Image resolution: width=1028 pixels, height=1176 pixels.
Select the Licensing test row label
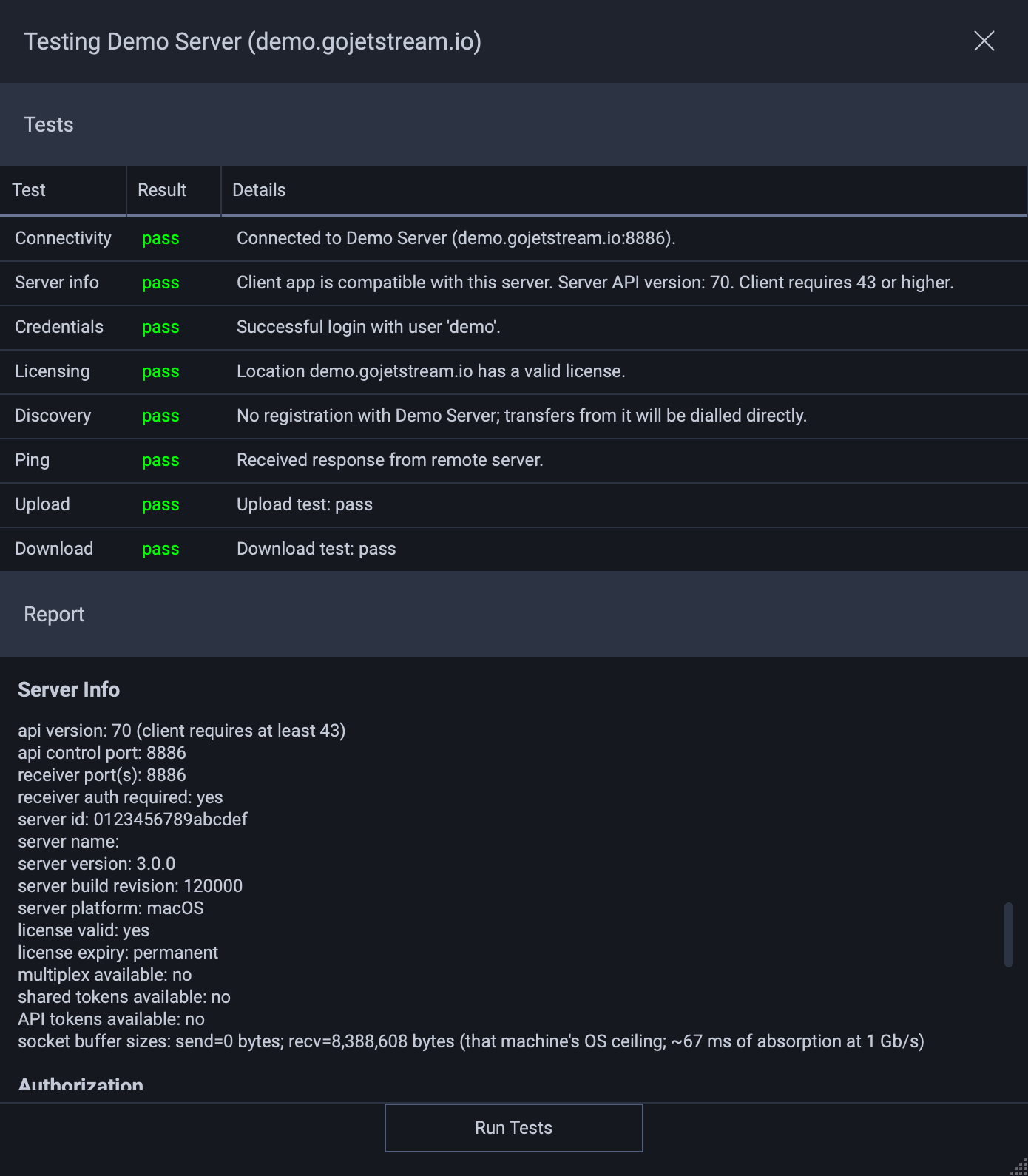53,371
